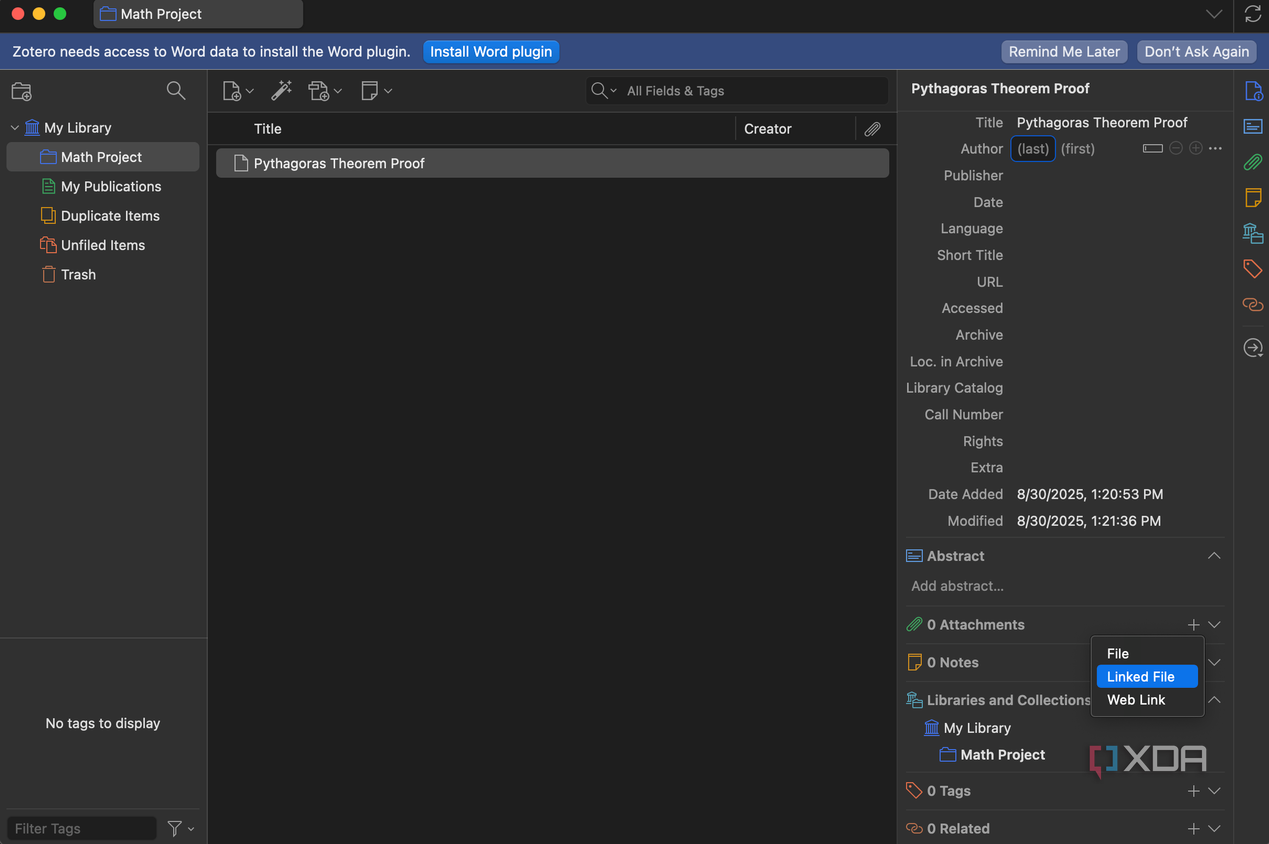Click Don't Ask Again button
This screenshot has height=844, width=1269.
[1197, 52]
